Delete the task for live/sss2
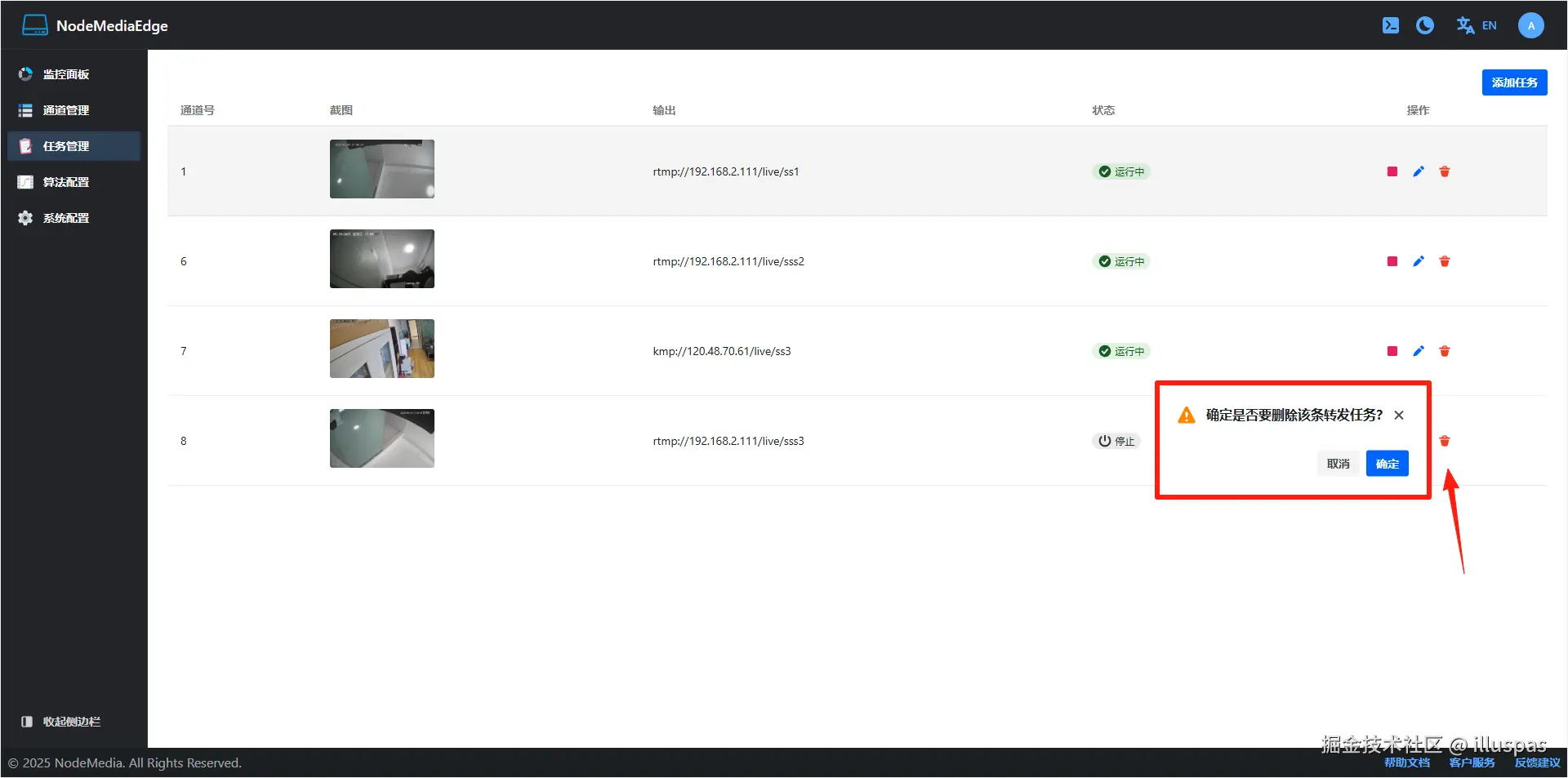1568x778 pixels. coord(1445,261)
